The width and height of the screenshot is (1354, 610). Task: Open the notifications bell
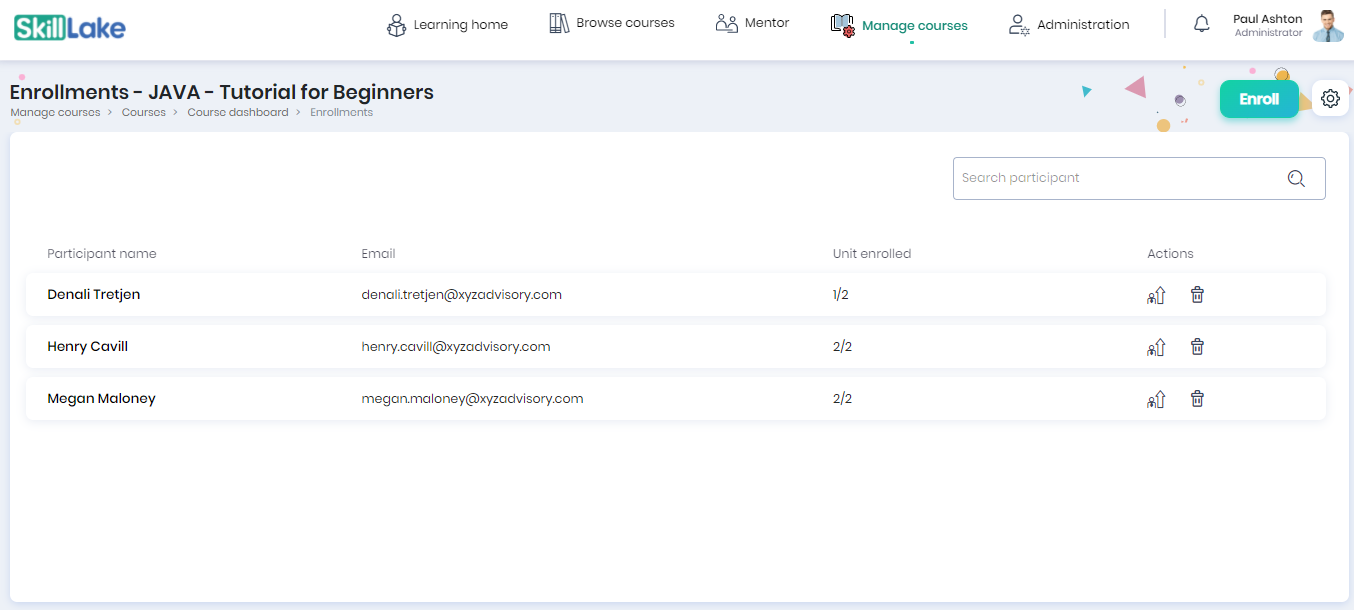[x=1202, y=25]
